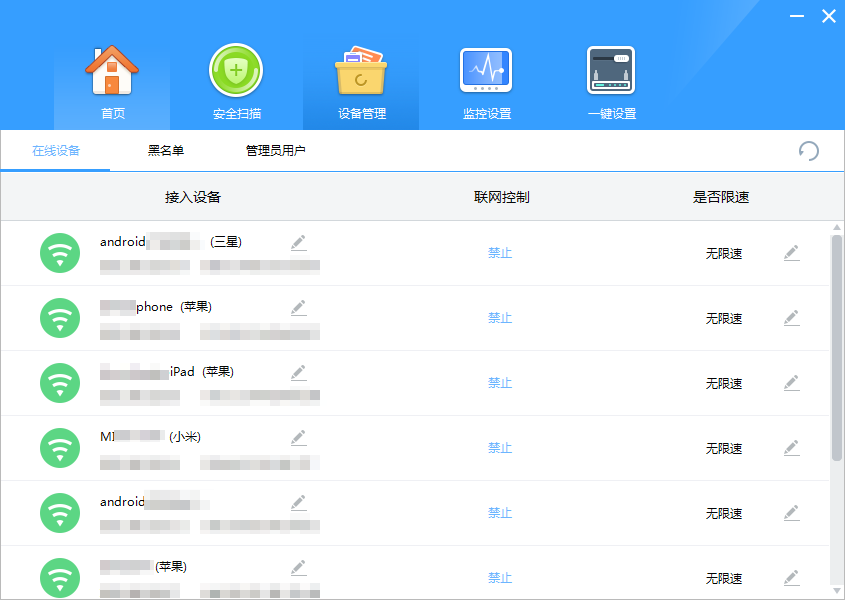Edit the MI (小米) device name

[x=298, y=437]
